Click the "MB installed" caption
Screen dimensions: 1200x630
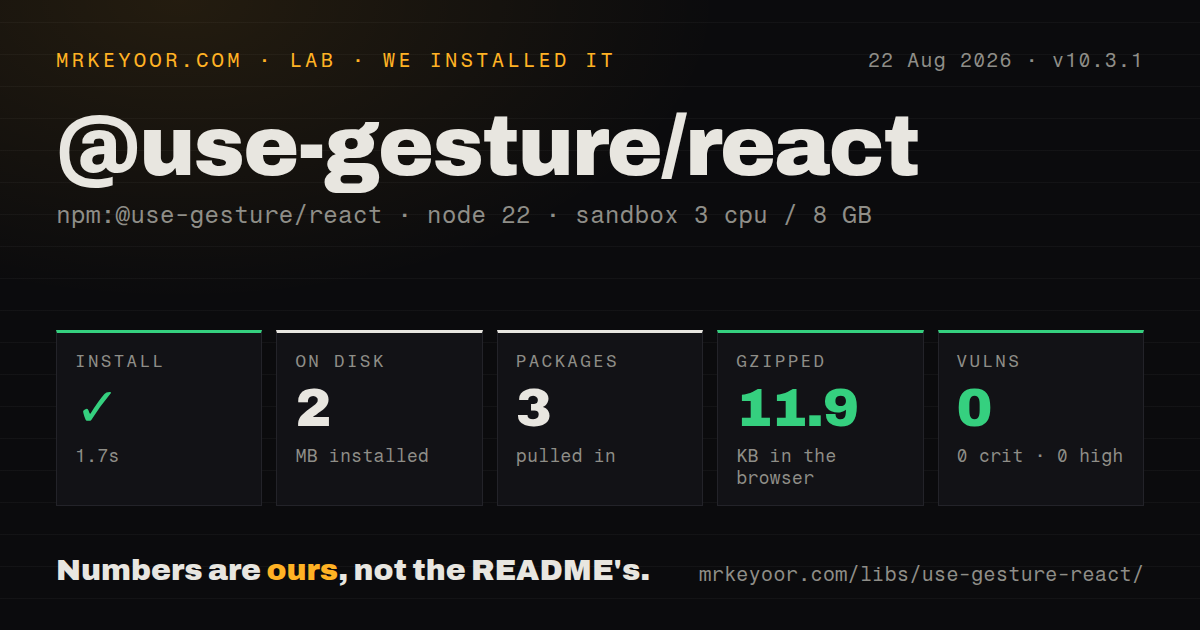362,456
